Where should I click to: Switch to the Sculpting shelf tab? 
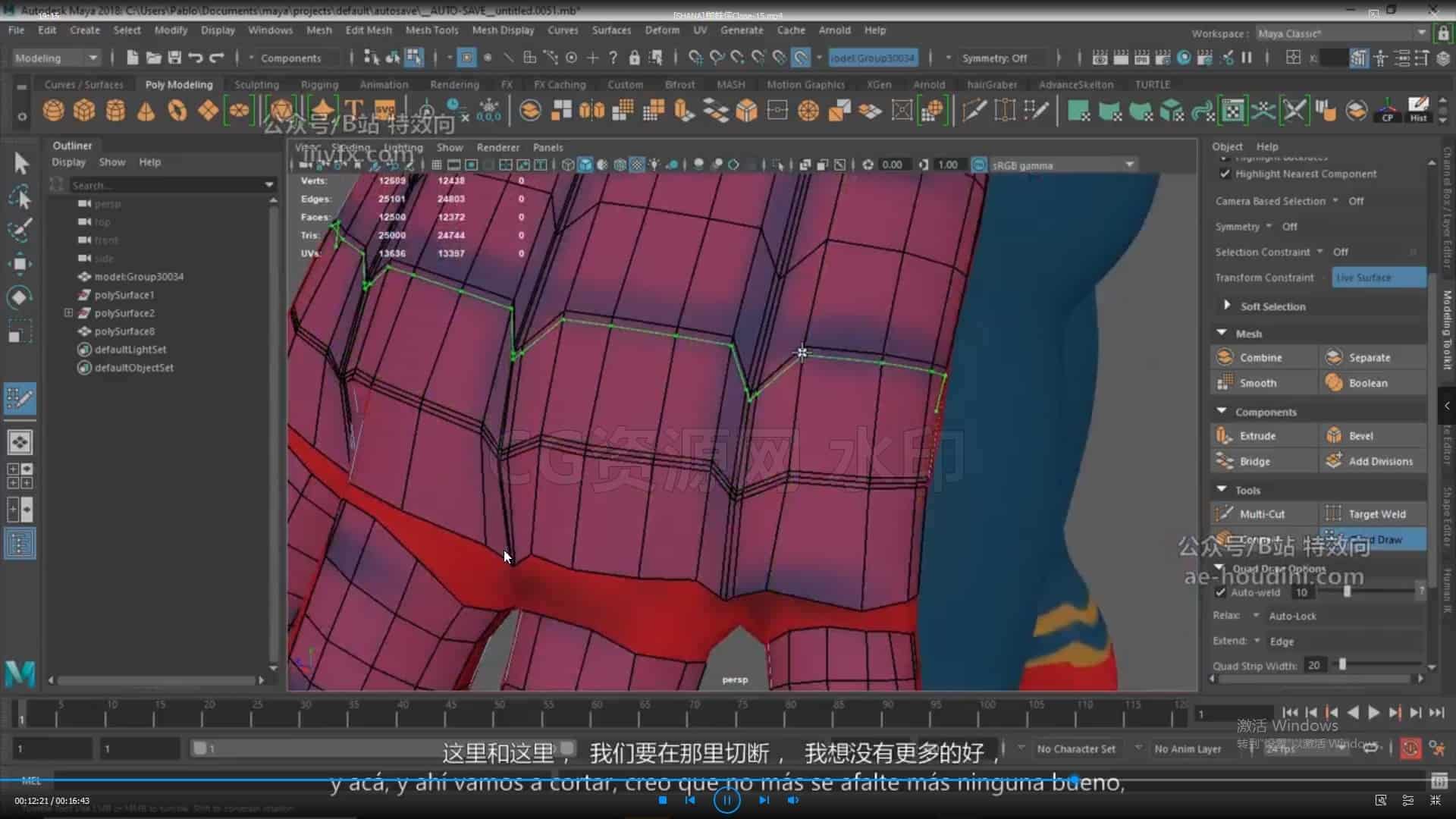tap(256, 84)
